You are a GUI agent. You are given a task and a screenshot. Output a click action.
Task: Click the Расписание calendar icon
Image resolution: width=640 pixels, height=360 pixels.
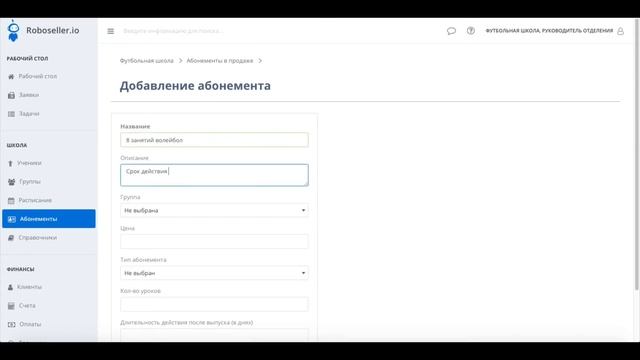coord(11,200)
